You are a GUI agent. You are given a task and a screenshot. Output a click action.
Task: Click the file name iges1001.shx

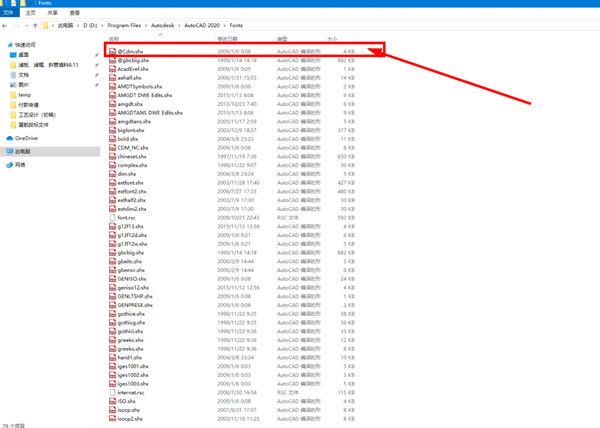click(x=133, y=366)
